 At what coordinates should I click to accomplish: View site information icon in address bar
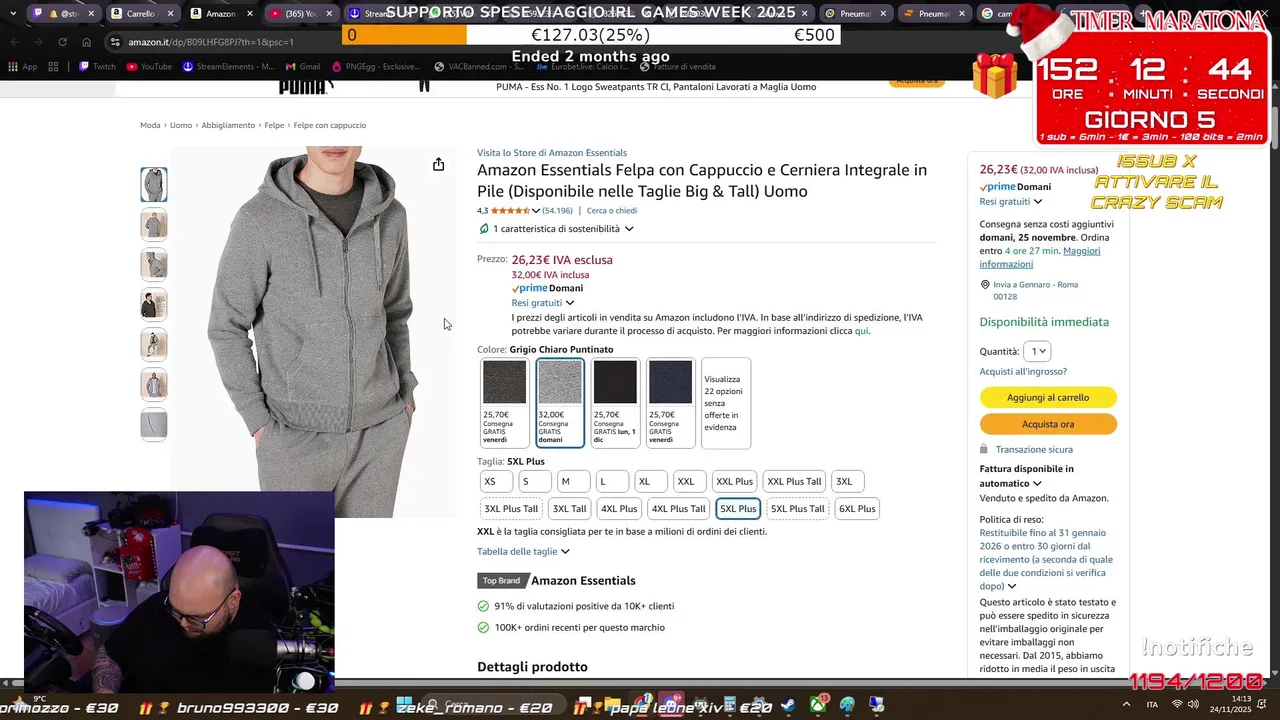(x=116, y=42)
